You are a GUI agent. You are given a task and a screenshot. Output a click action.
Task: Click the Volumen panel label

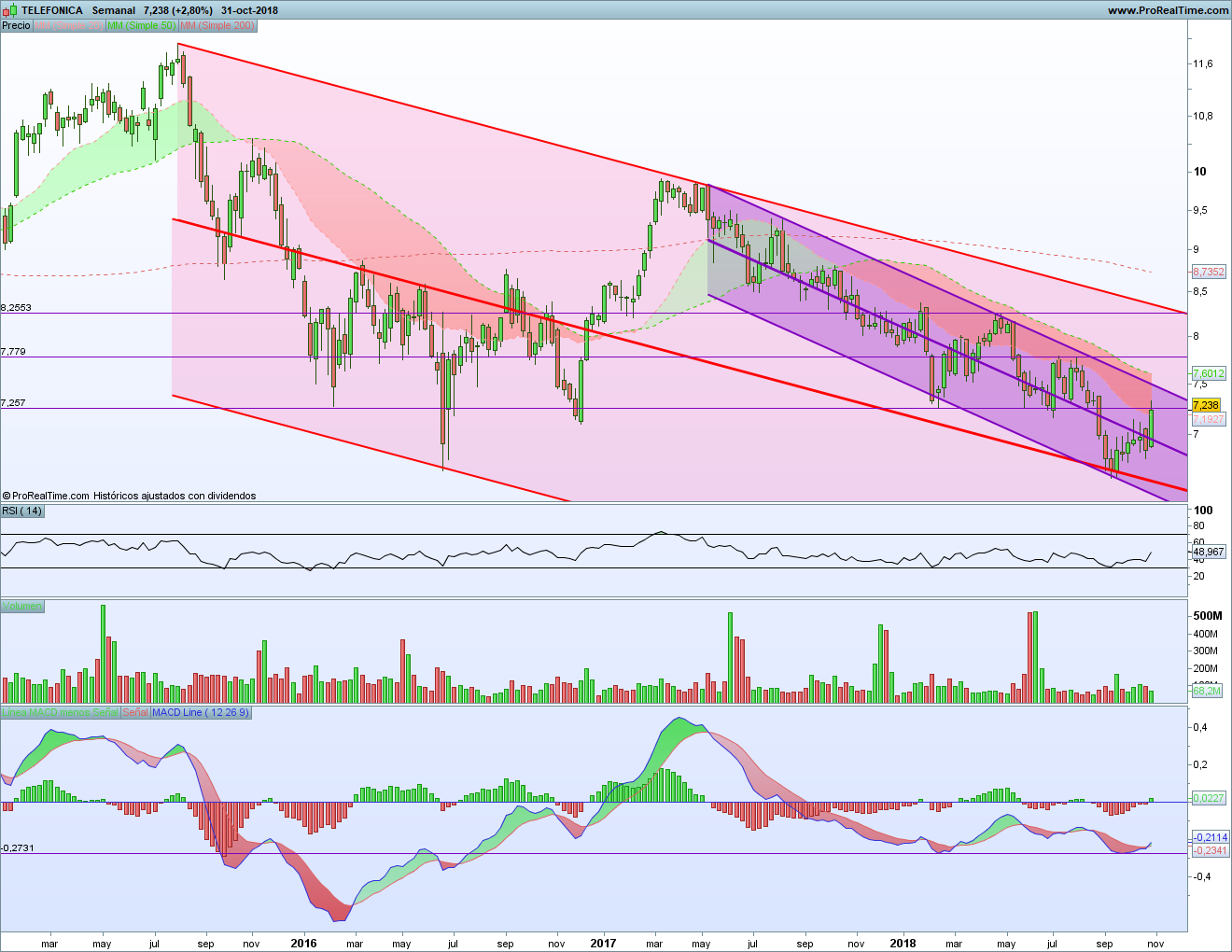click(22, 607)
